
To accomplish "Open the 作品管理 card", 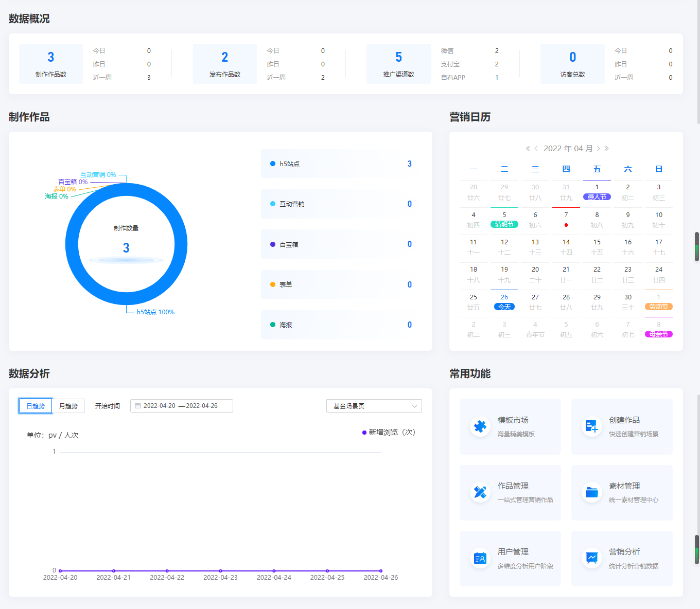I will tap(510, 492).
